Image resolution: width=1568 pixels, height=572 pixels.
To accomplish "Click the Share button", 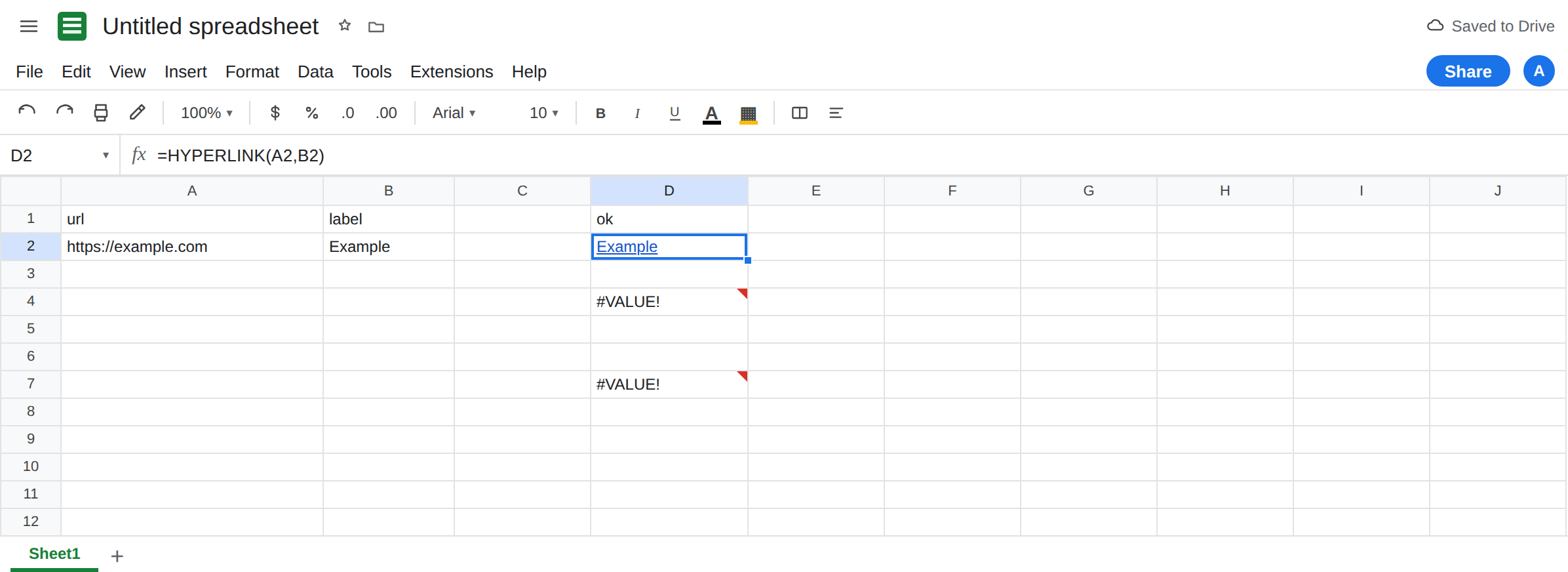I will [1468, 71].
